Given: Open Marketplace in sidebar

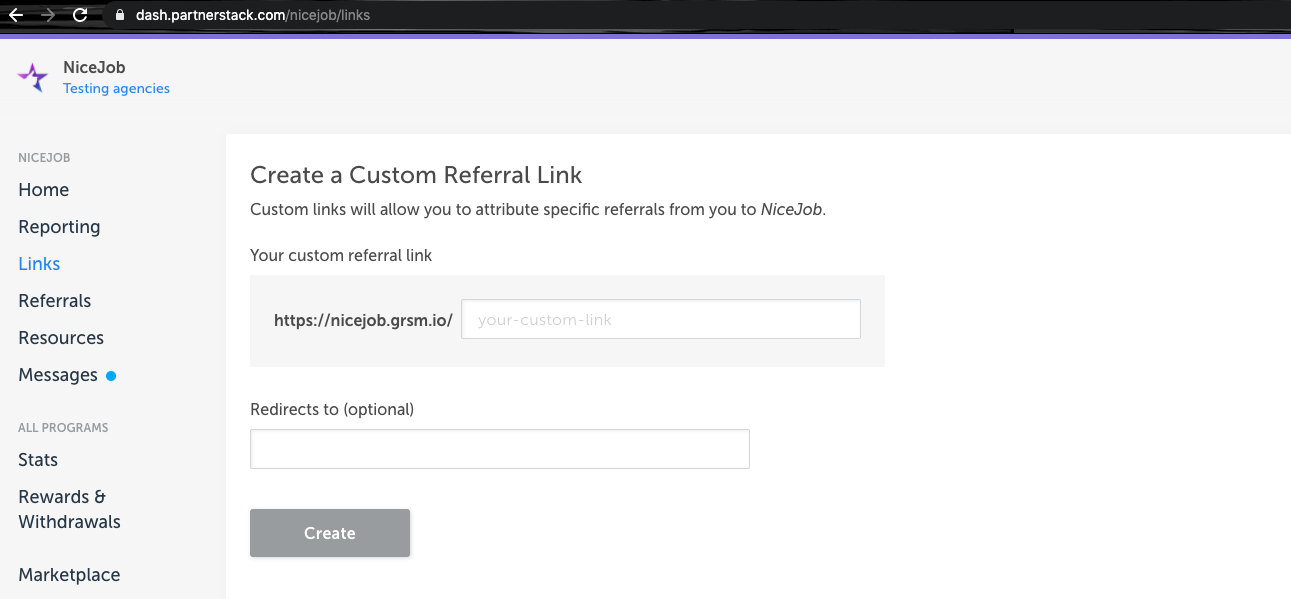Looking at the screenshot, I should click(69, 575).
